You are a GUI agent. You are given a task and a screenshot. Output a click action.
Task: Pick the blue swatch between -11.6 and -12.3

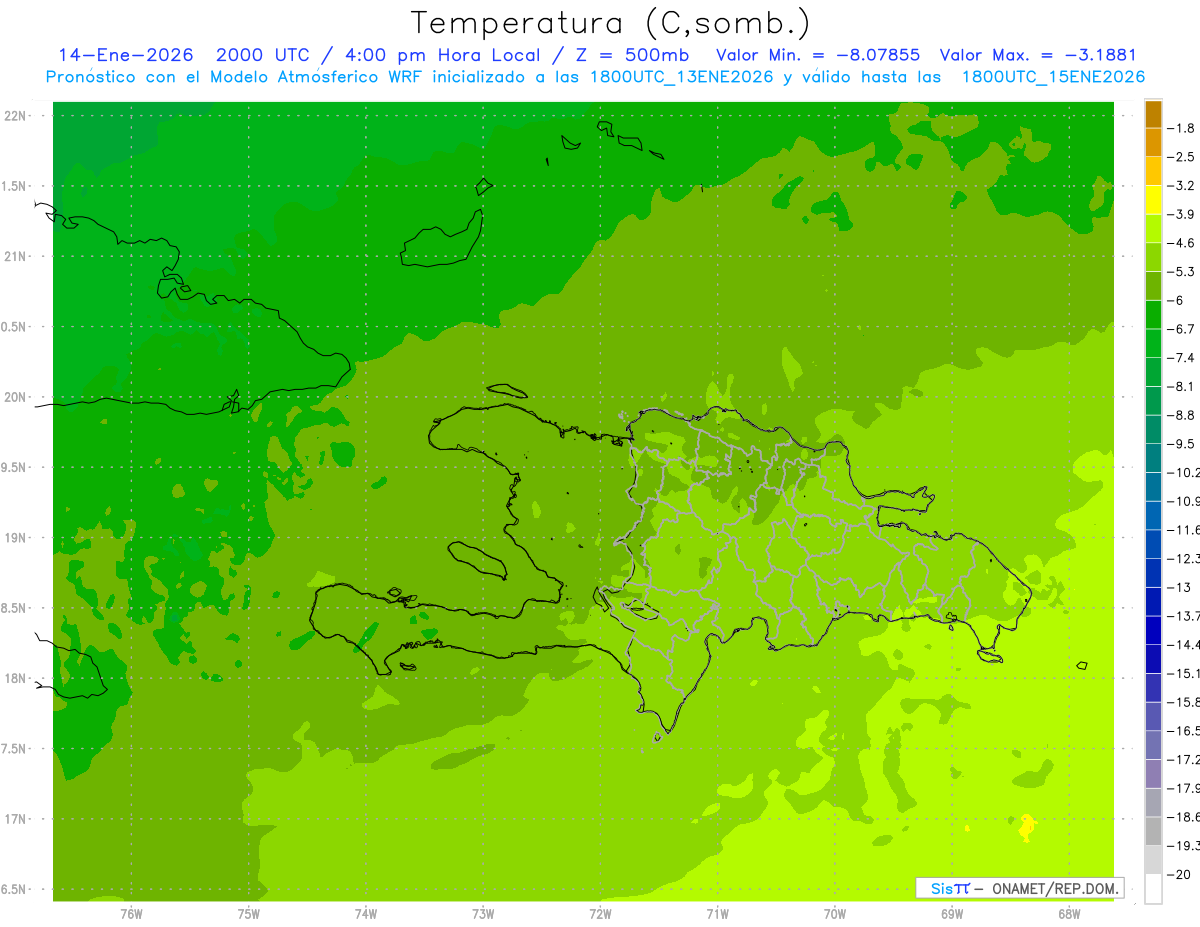[1153, 544]
